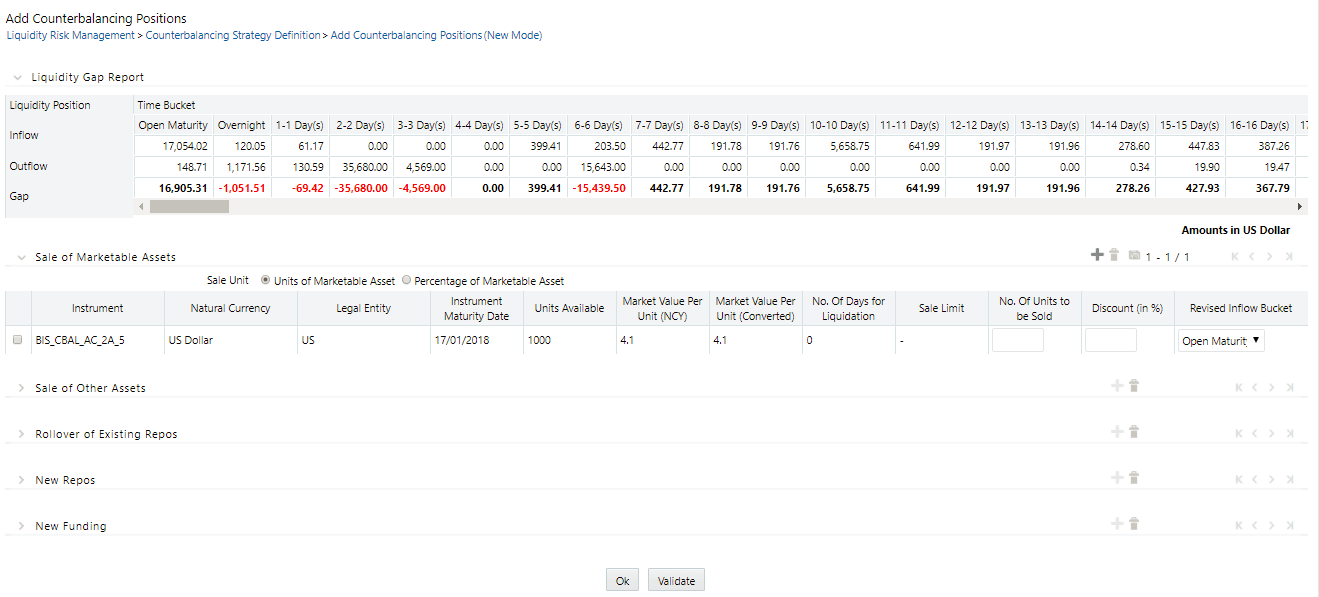Go to first page of Sale of Marketable Assets
Screen dimensions: 1319x597
coord(1237,257)
